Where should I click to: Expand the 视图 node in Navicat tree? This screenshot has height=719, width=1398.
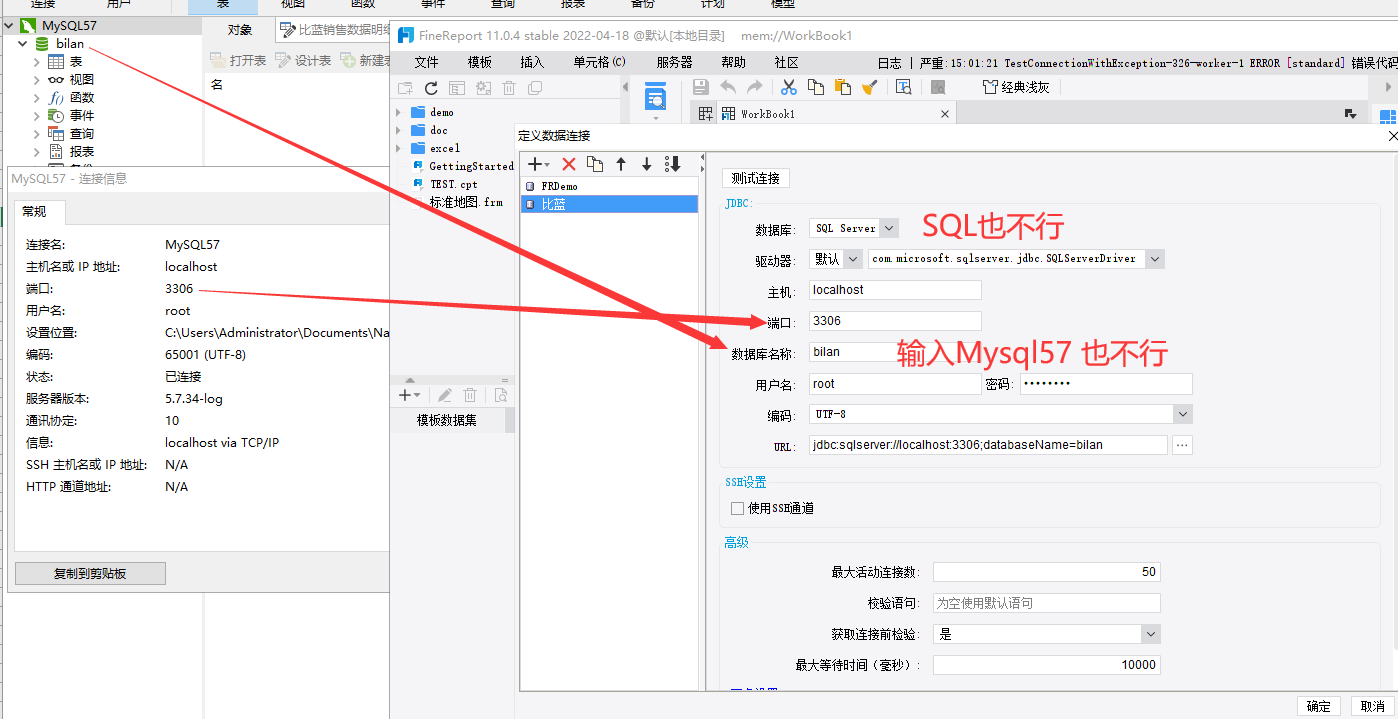(x=37, y=80)
